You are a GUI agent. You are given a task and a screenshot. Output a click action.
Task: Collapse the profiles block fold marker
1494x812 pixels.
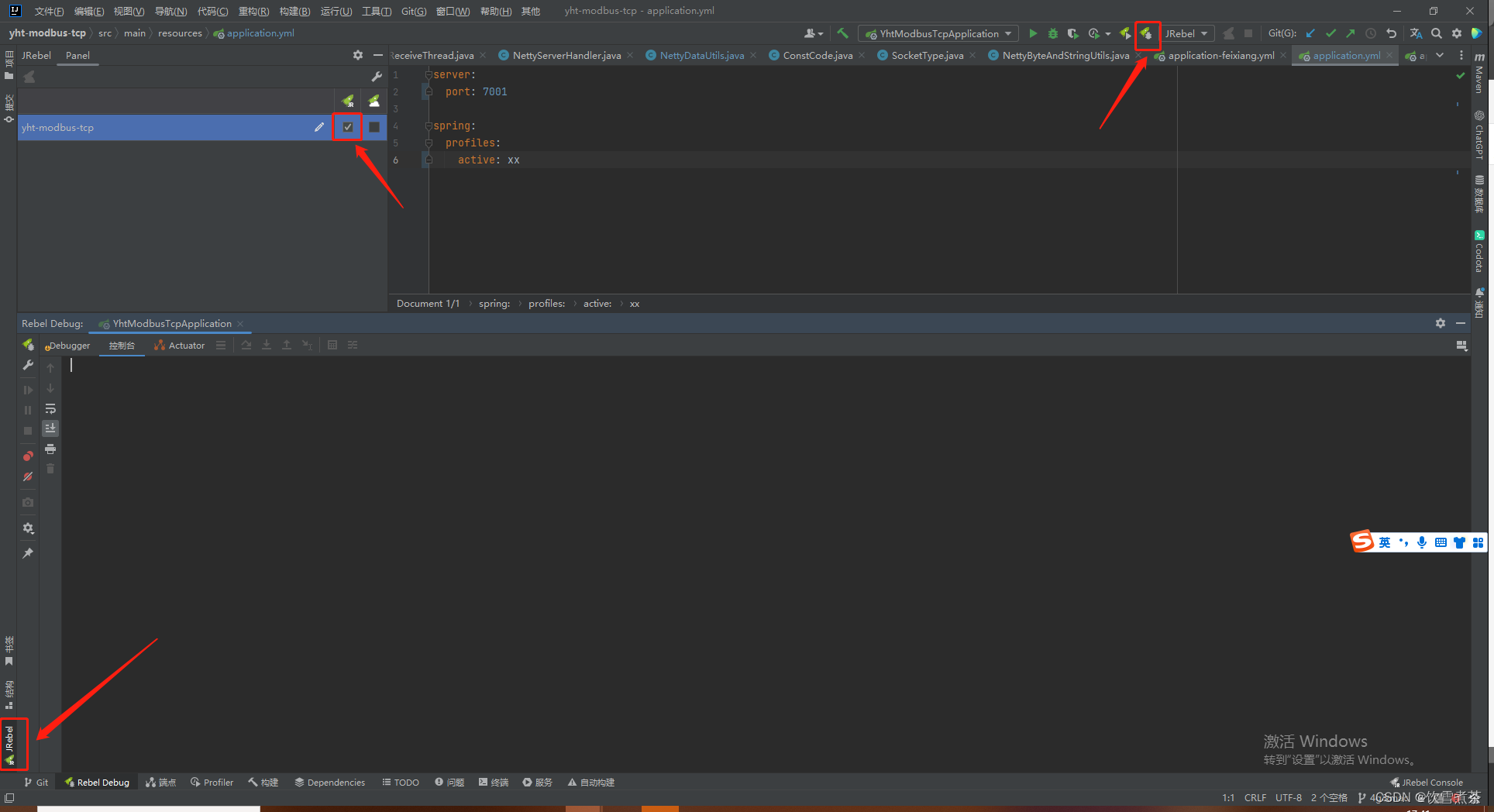[429, 143]
